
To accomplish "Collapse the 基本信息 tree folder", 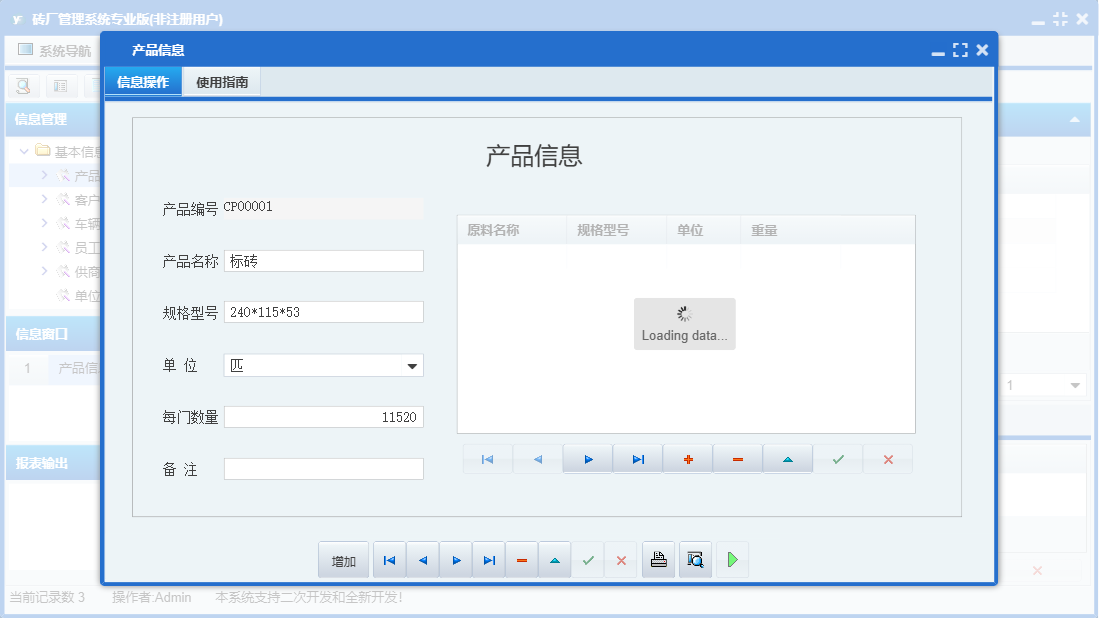I will pos(24,150).
